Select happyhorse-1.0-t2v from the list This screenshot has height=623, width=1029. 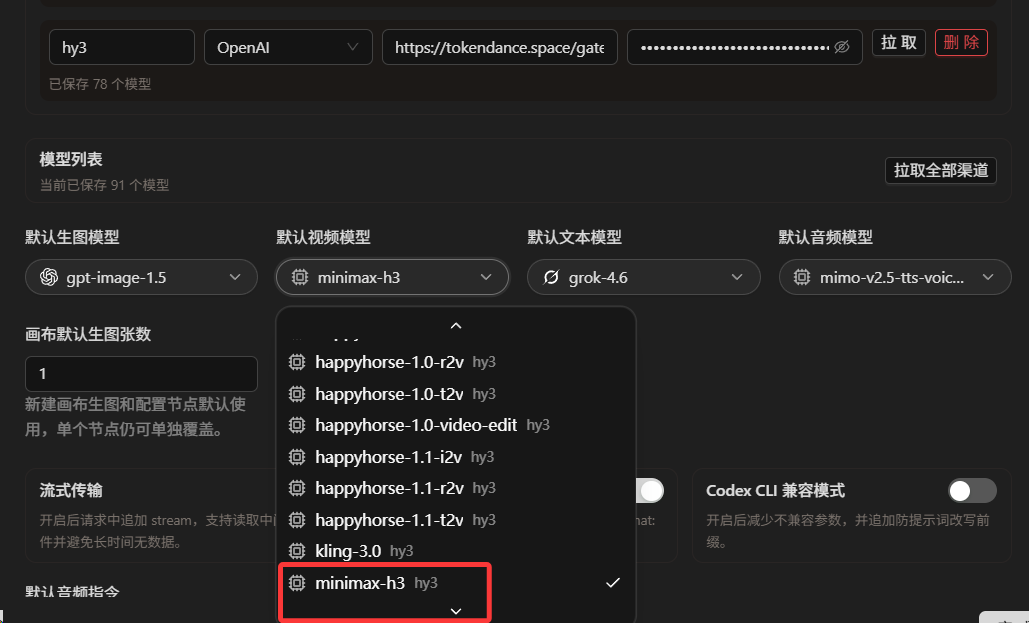pos(456,394)
